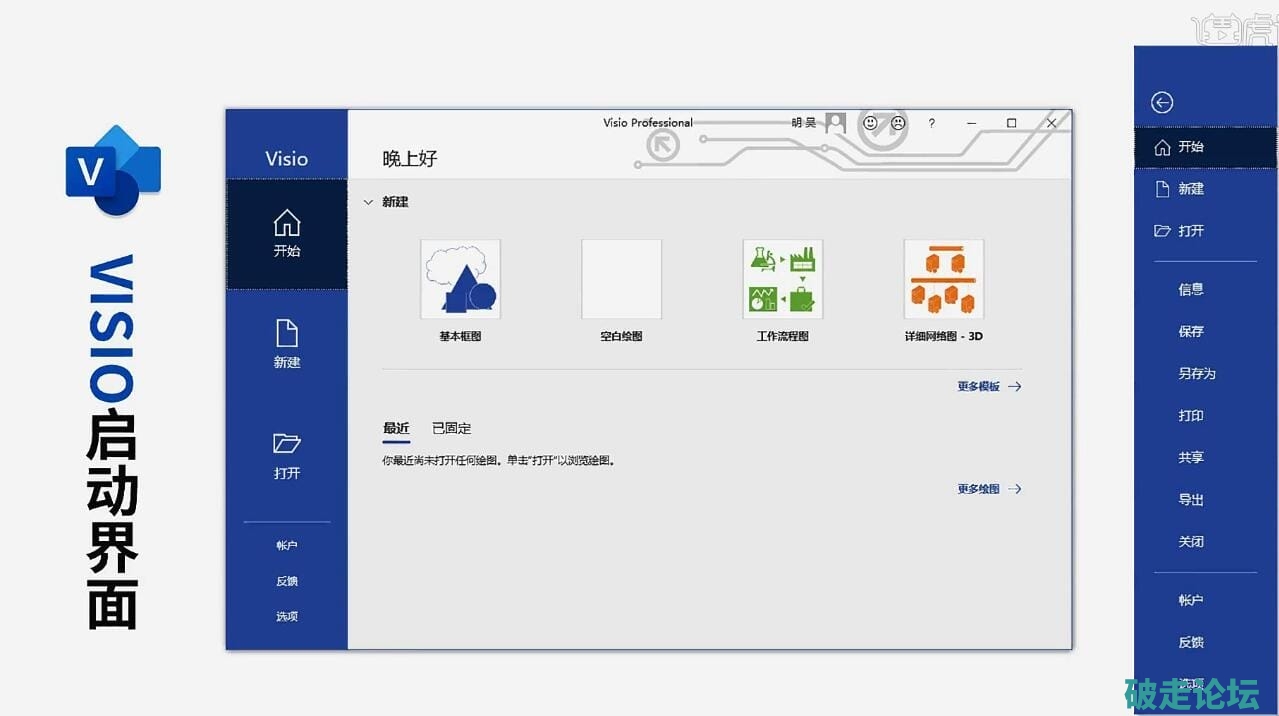Open the 详细网络图 - 3D template
The width and height of the screenshot is (1279, 716).
943,279
